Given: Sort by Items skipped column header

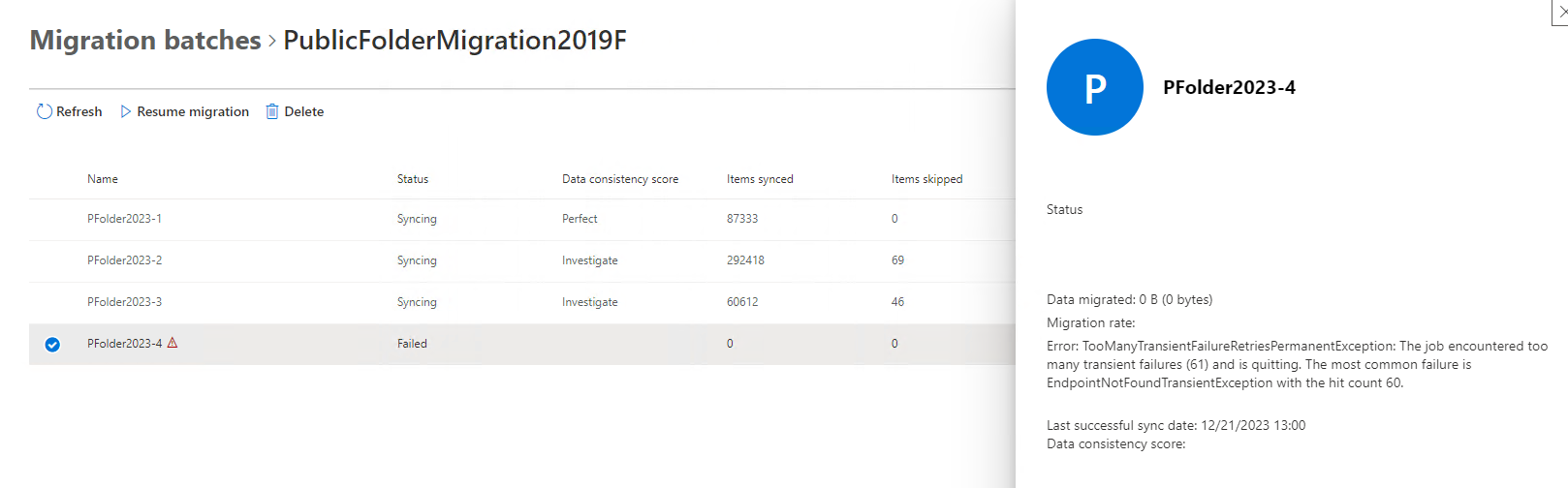Looking at the screenshot, I should coord(926,179).
